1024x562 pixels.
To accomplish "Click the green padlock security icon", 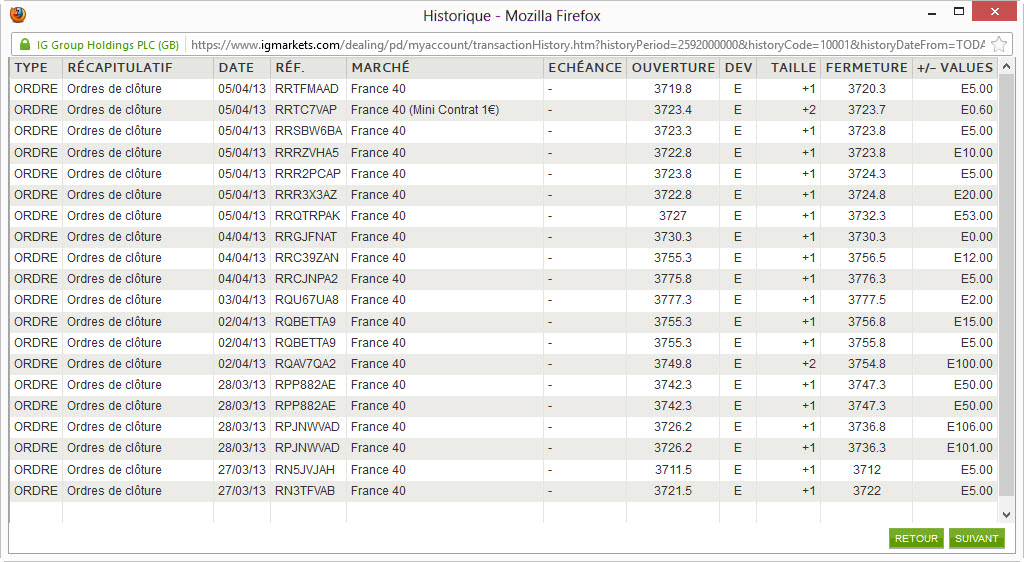I will click(25, 44).
